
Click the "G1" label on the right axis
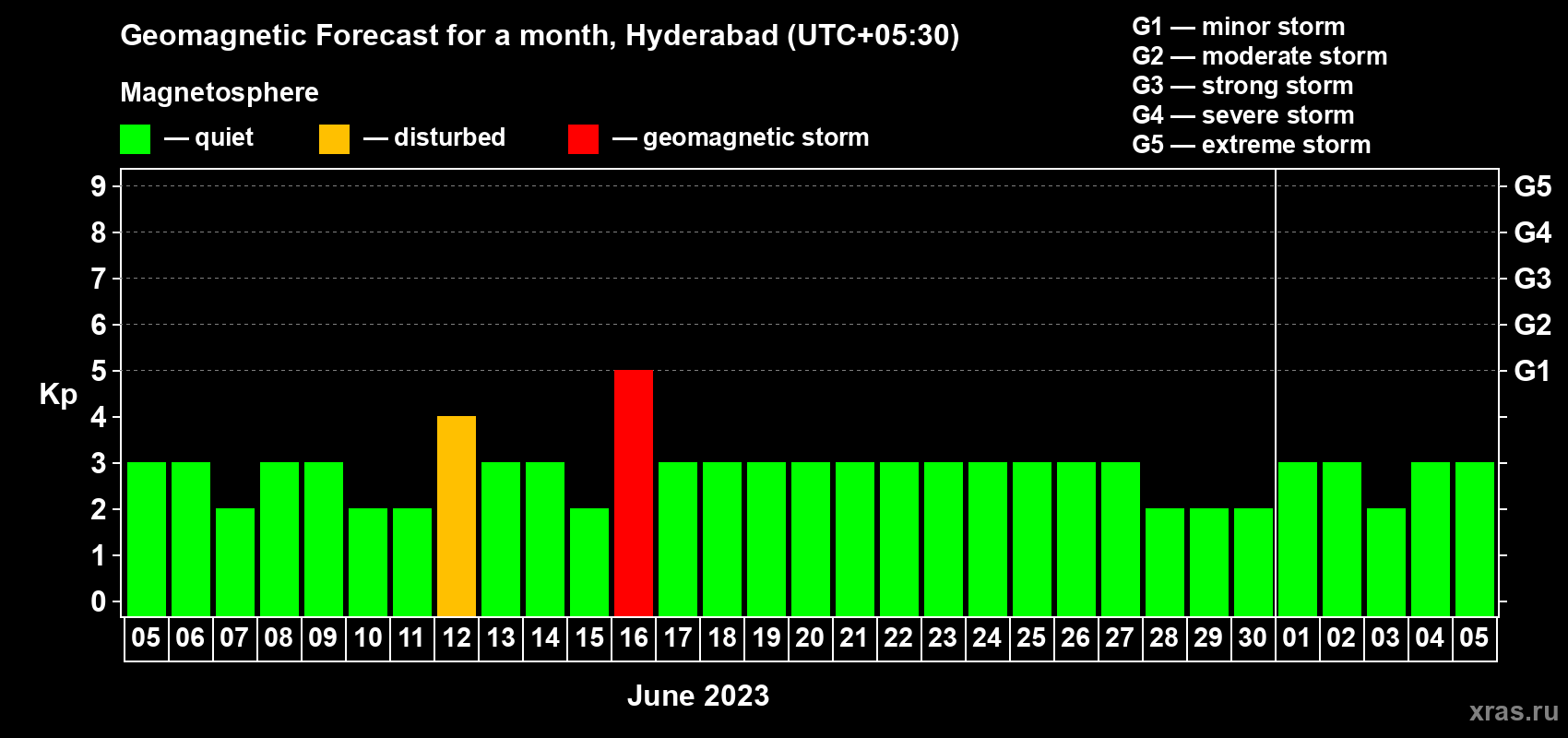tap(1533, 371)
